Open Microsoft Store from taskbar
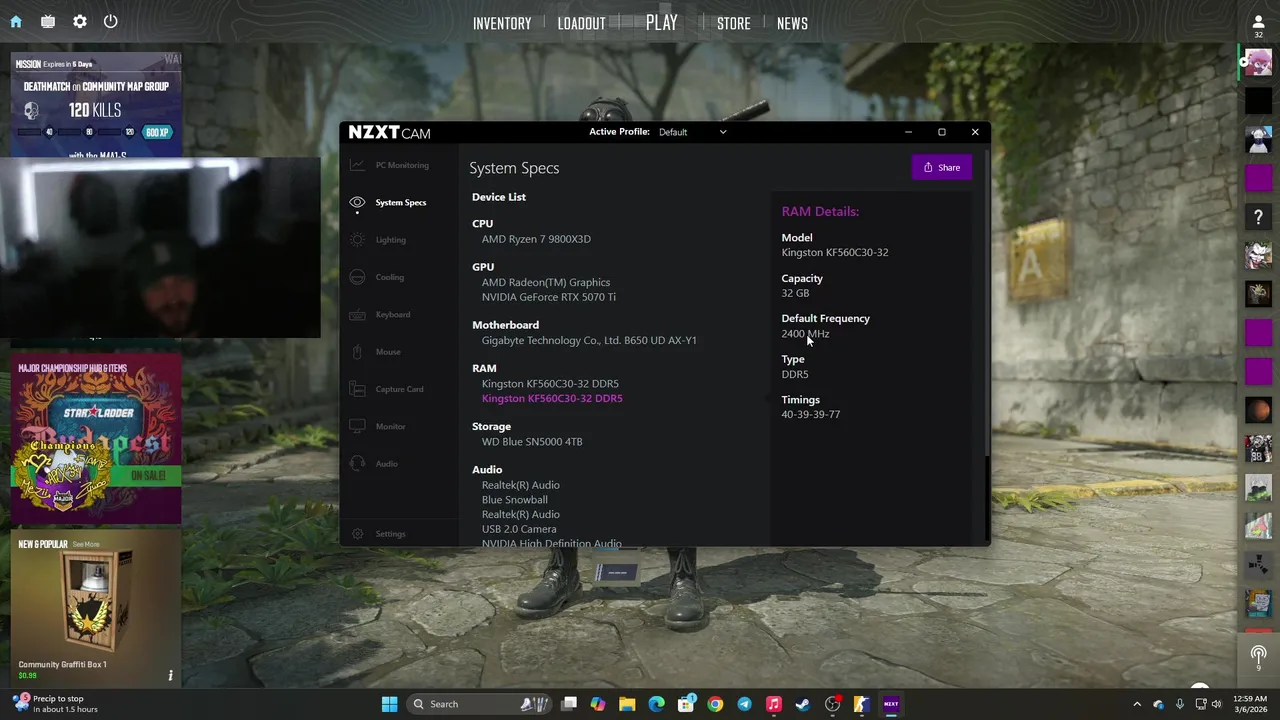 [686, 704]
